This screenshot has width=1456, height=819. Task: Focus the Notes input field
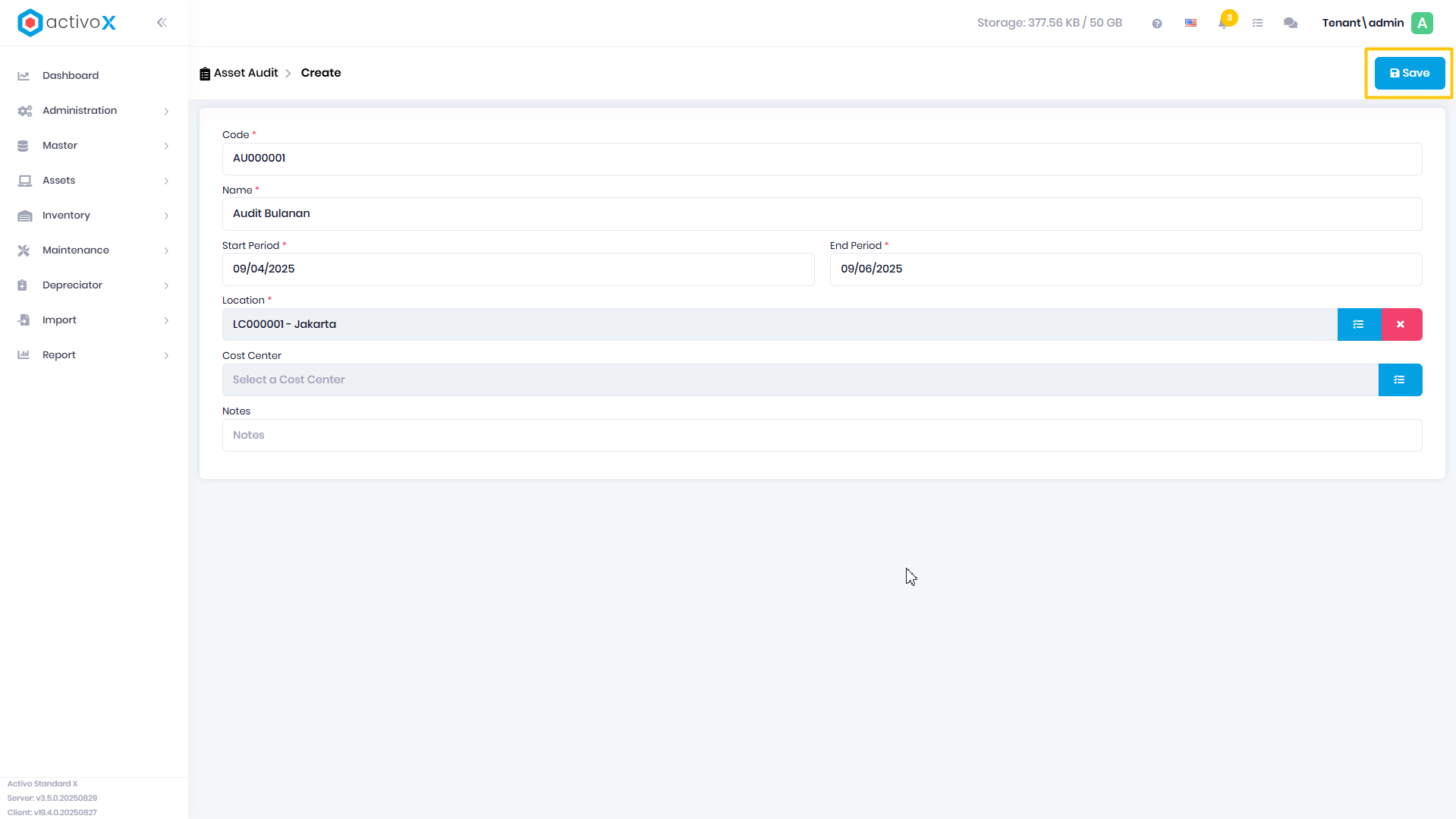click(x=822, y=436)
